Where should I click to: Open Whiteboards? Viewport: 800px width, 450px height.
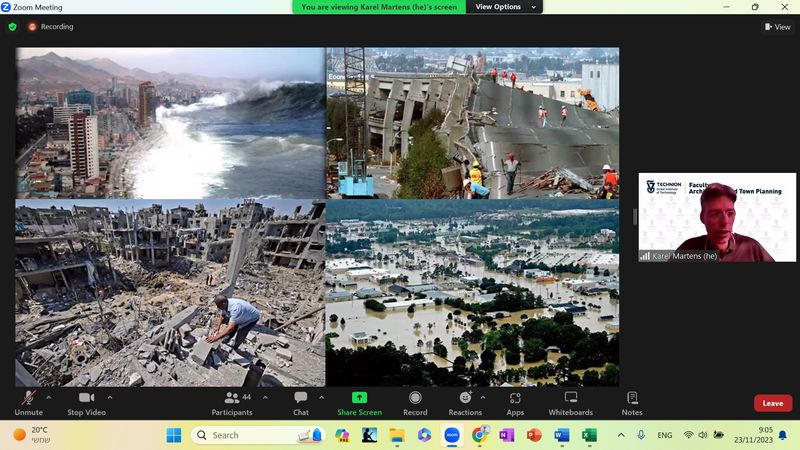coord(570,402)
